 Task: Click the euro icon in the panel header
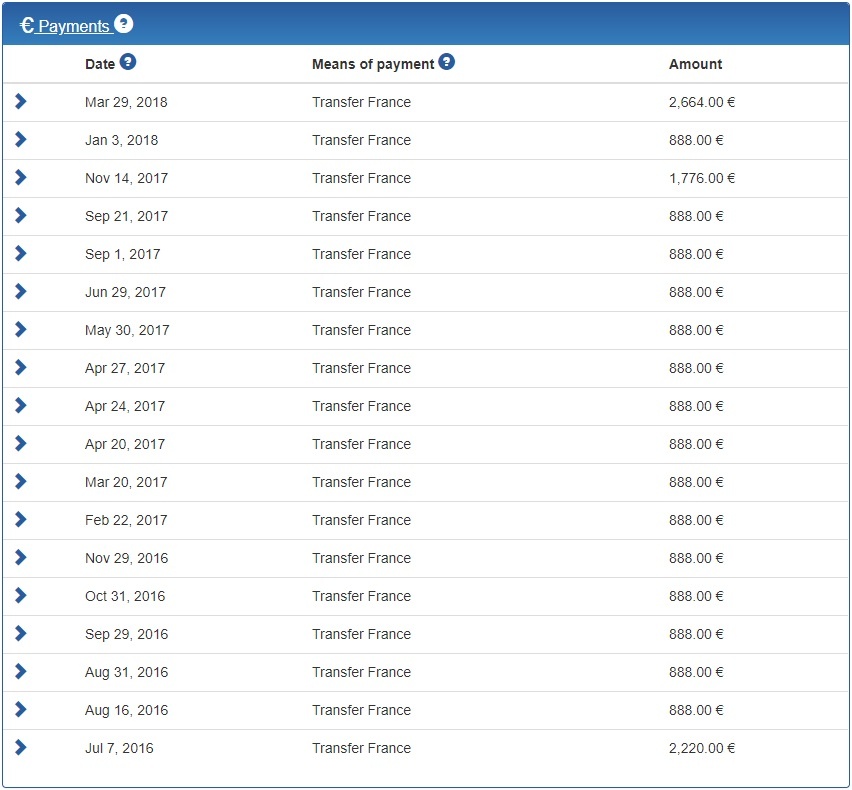coord(27,26)
